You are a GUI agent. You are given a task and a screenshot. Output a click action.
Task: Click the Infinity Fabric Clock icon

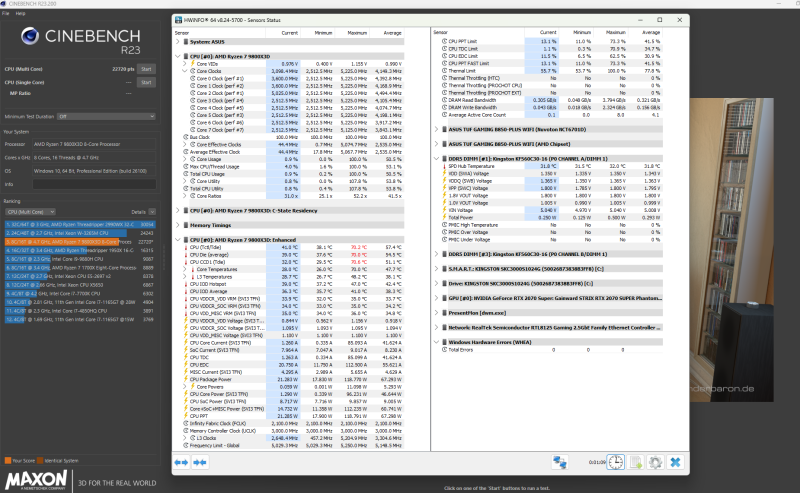186,423
